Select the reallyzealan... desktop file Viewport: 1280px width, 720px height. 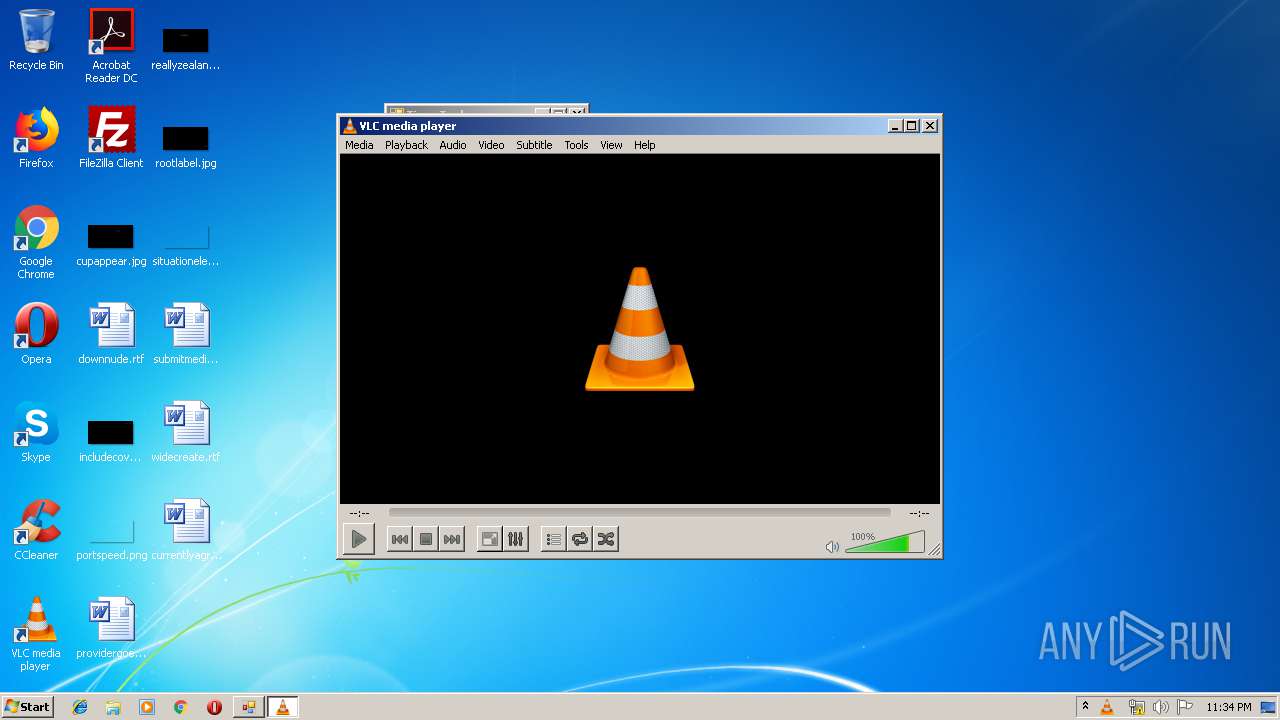click(186, 48)
